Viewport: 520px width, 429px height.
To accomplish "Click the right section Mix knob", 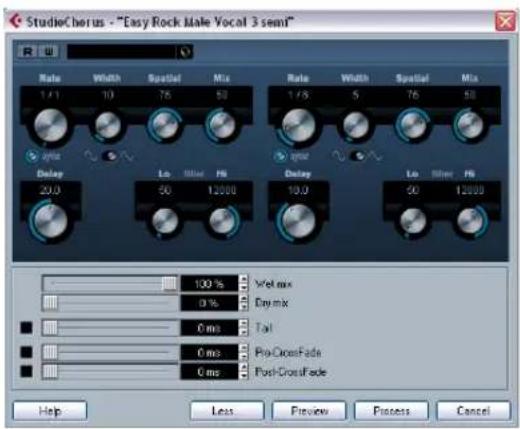I will click(x=469, y=125).
